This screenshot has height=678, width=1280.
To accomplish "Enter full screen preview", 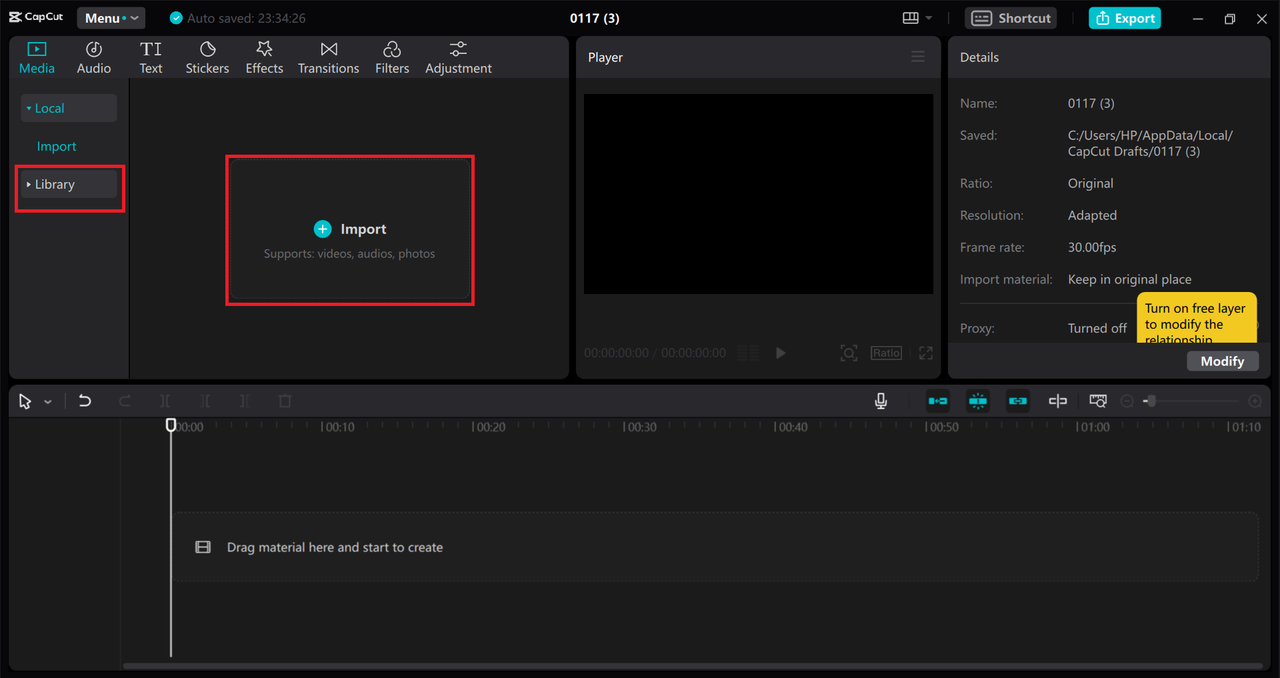I will point(926,353).
